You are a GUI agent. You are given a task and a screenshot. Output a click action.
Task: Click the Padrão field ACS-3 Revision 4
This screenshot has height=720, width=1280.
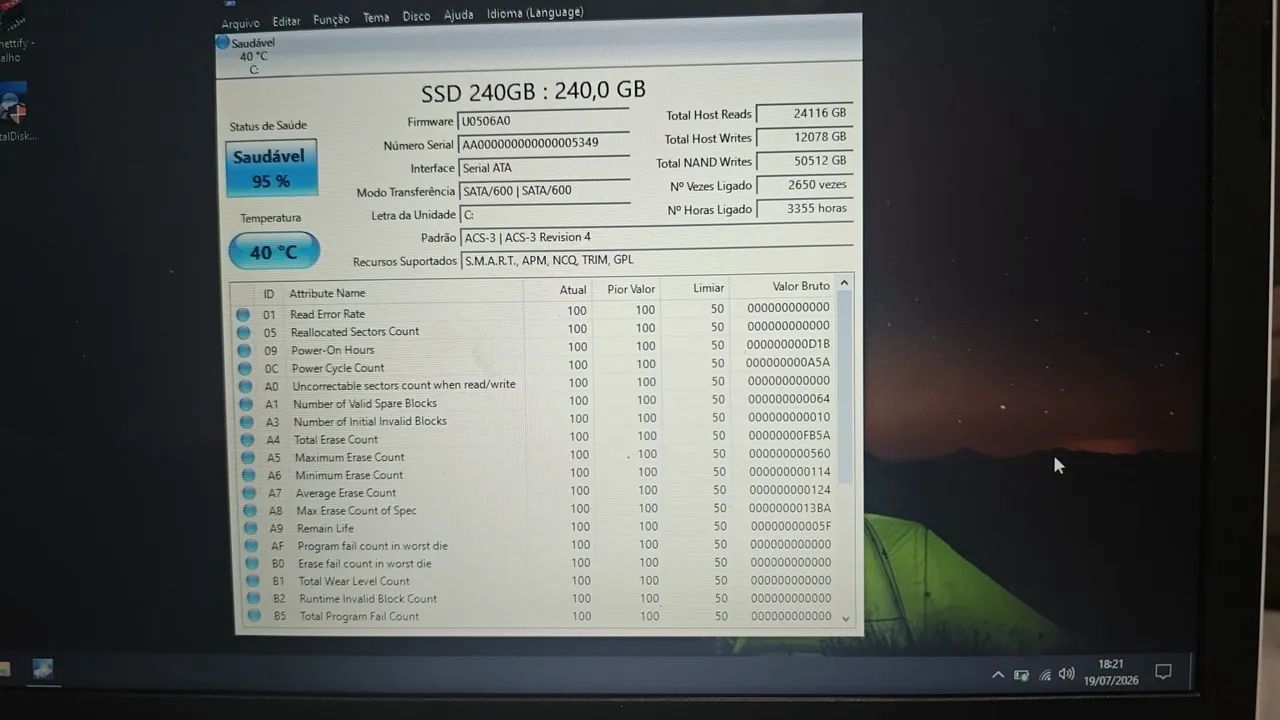click(657, 237)
